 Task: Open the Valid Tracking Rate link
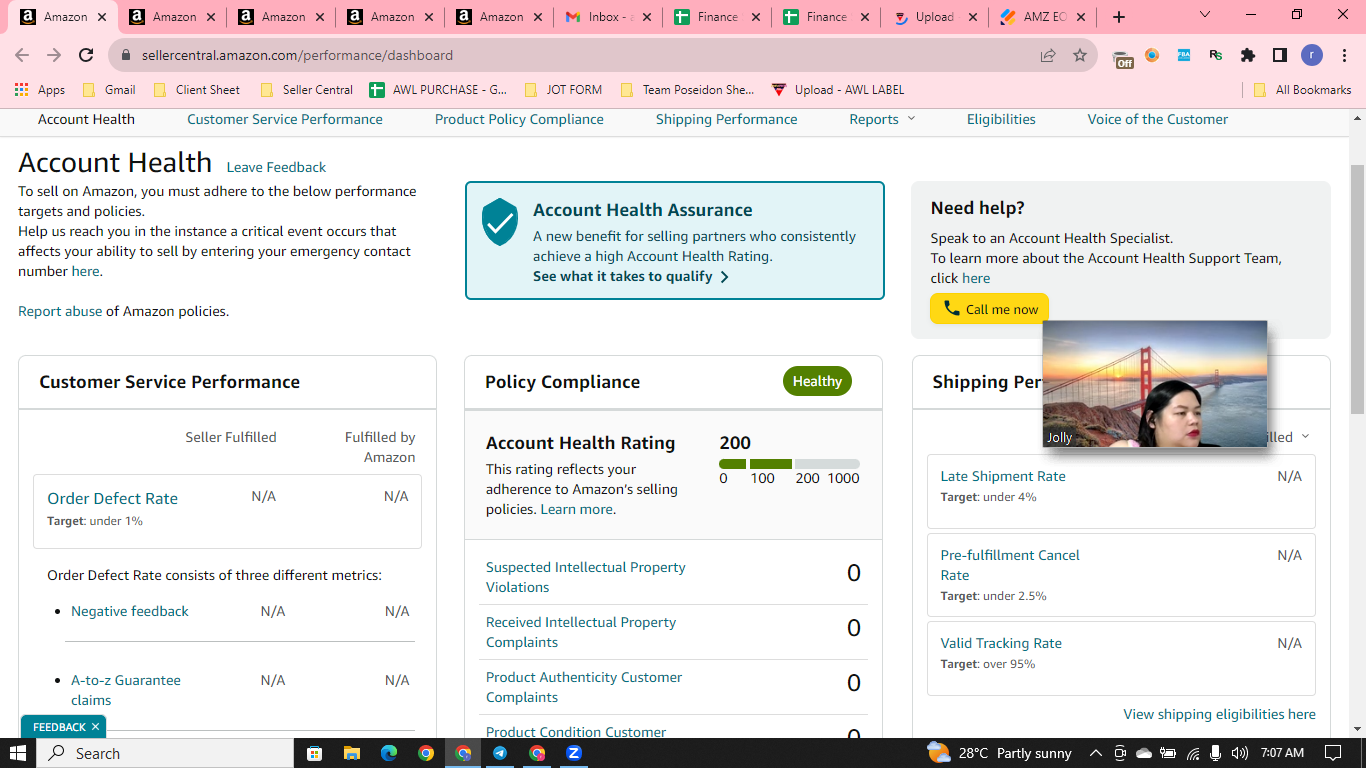pos(1001,643)
